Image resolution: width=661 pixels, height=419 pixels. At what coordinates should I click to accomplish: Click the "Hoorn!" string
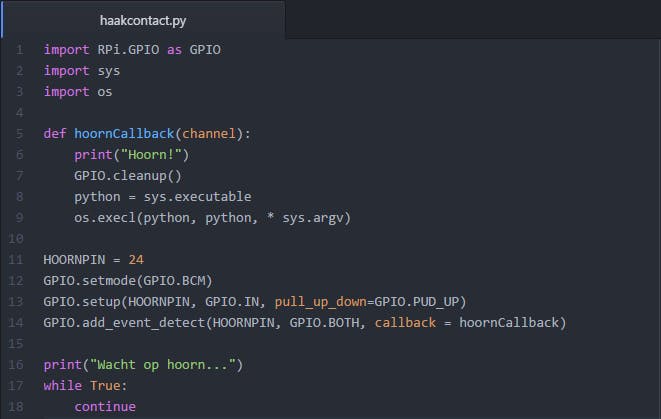click(151, 155)
